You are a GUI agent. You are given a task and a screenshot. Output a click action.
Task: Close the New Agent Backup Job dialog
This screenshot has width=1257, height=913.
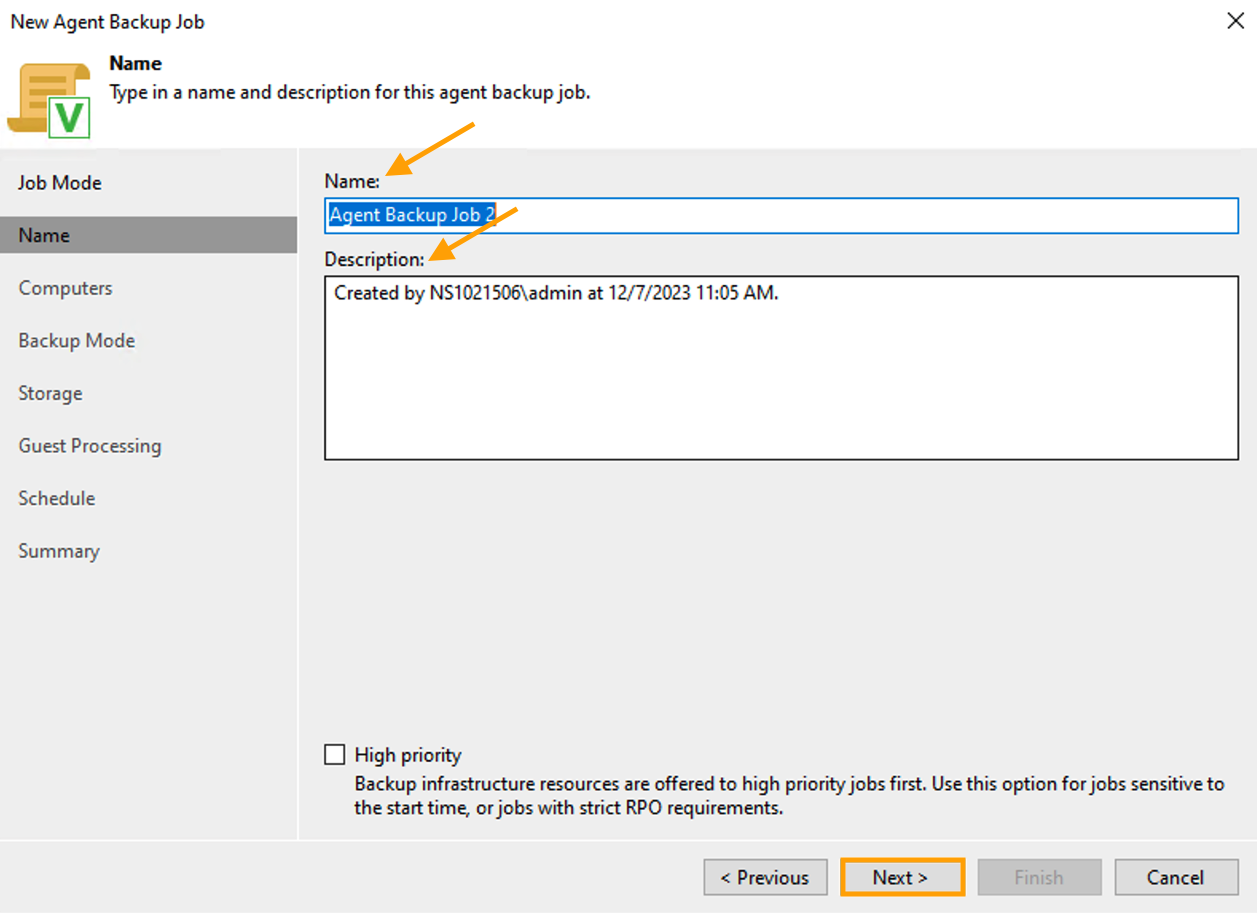coord(1235,21)
